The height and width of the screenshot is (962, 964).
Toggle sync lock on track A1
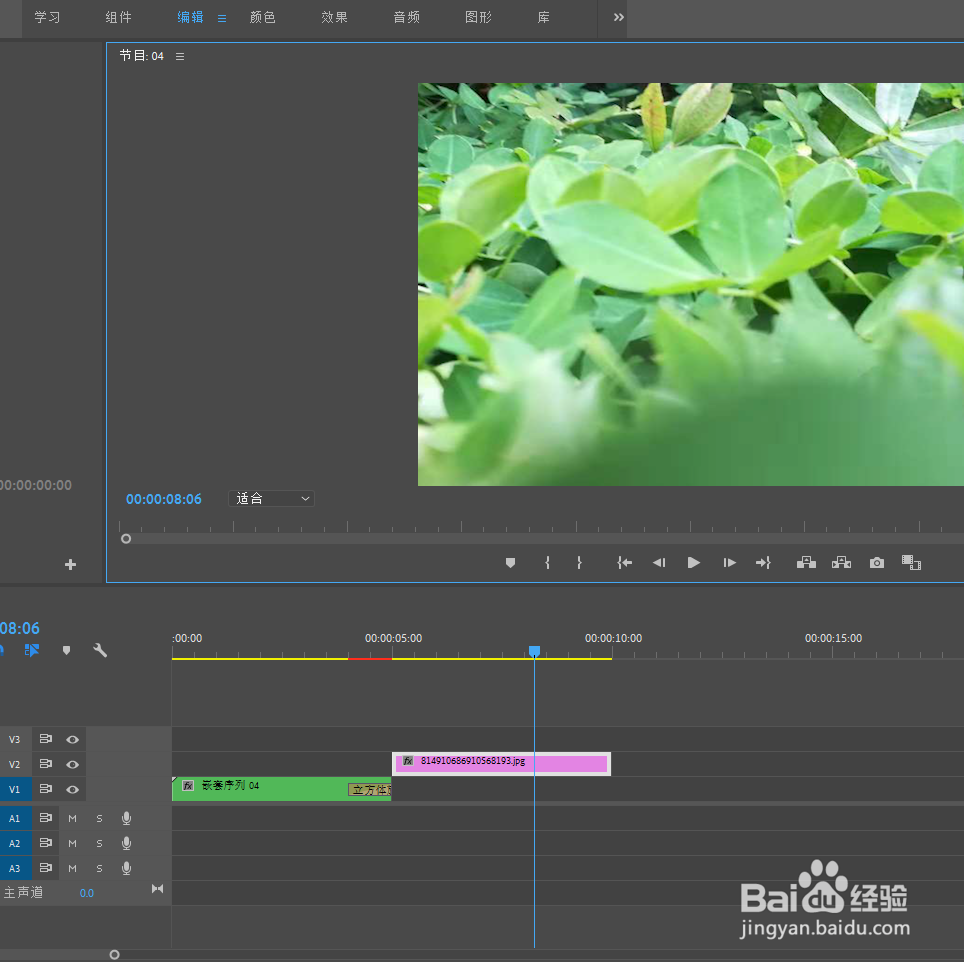(45, 818)
